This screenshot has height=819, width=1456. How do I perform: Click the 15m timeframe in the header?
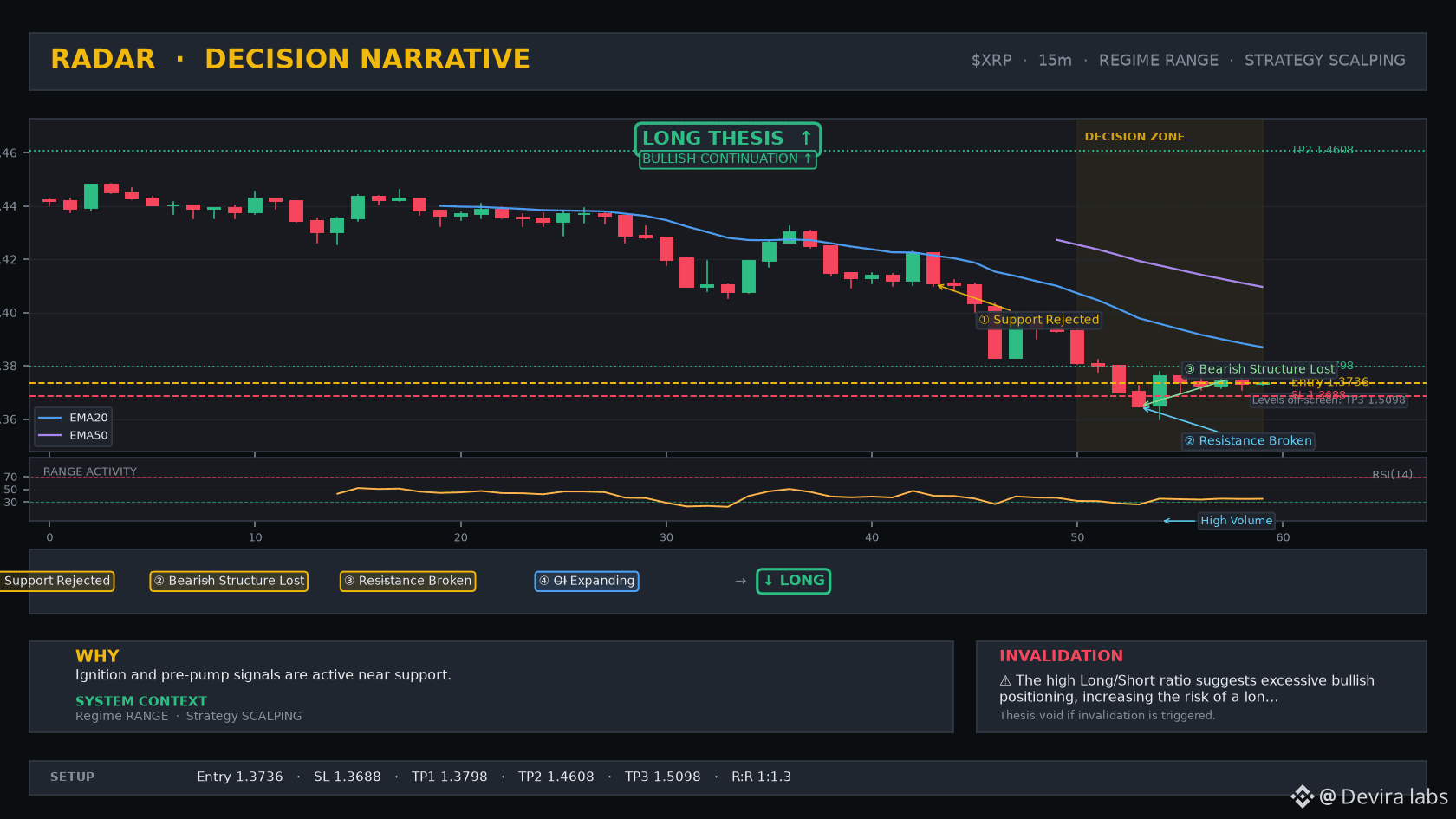1055,61
